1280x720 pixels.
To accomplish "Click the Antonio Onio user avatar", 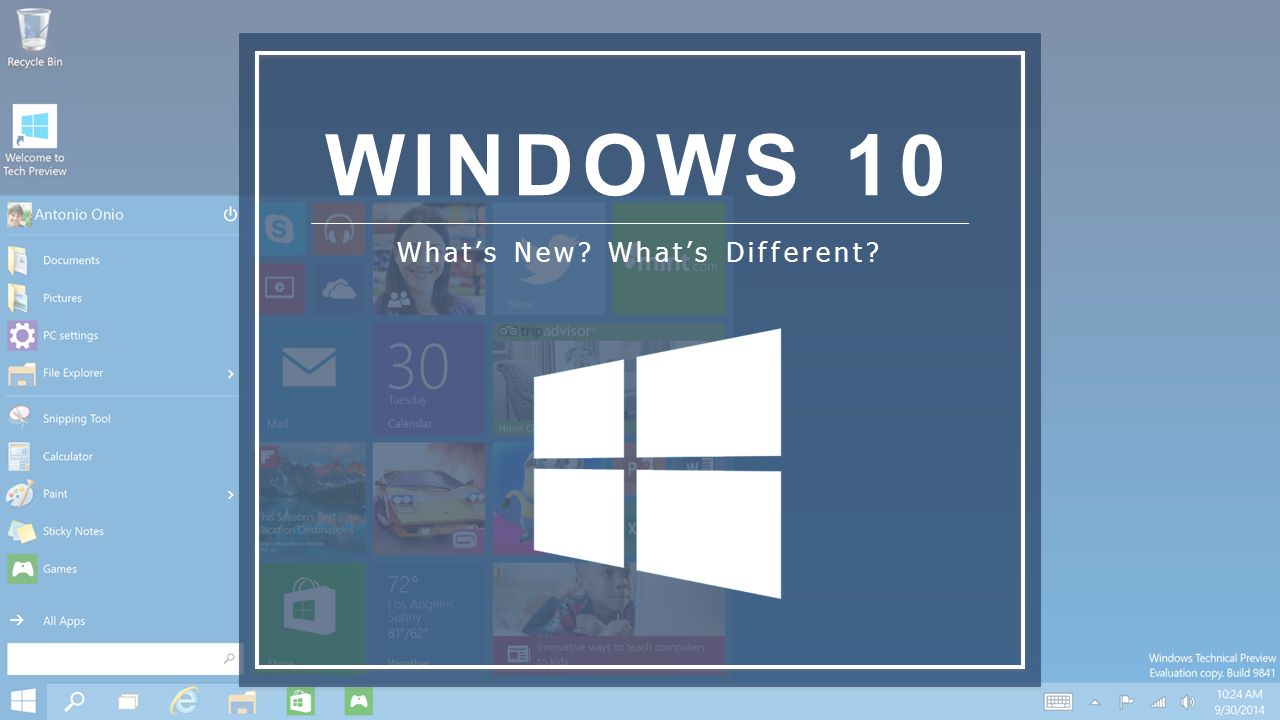I will (x=19, y=215).
